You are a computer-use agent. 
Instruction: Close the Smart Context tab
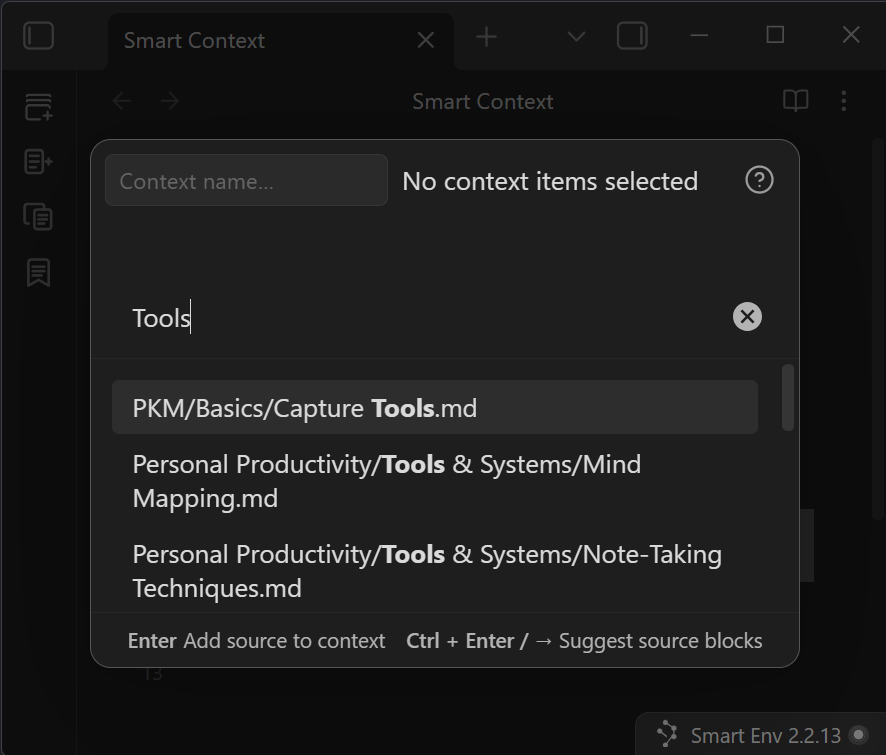pos(425,40)
